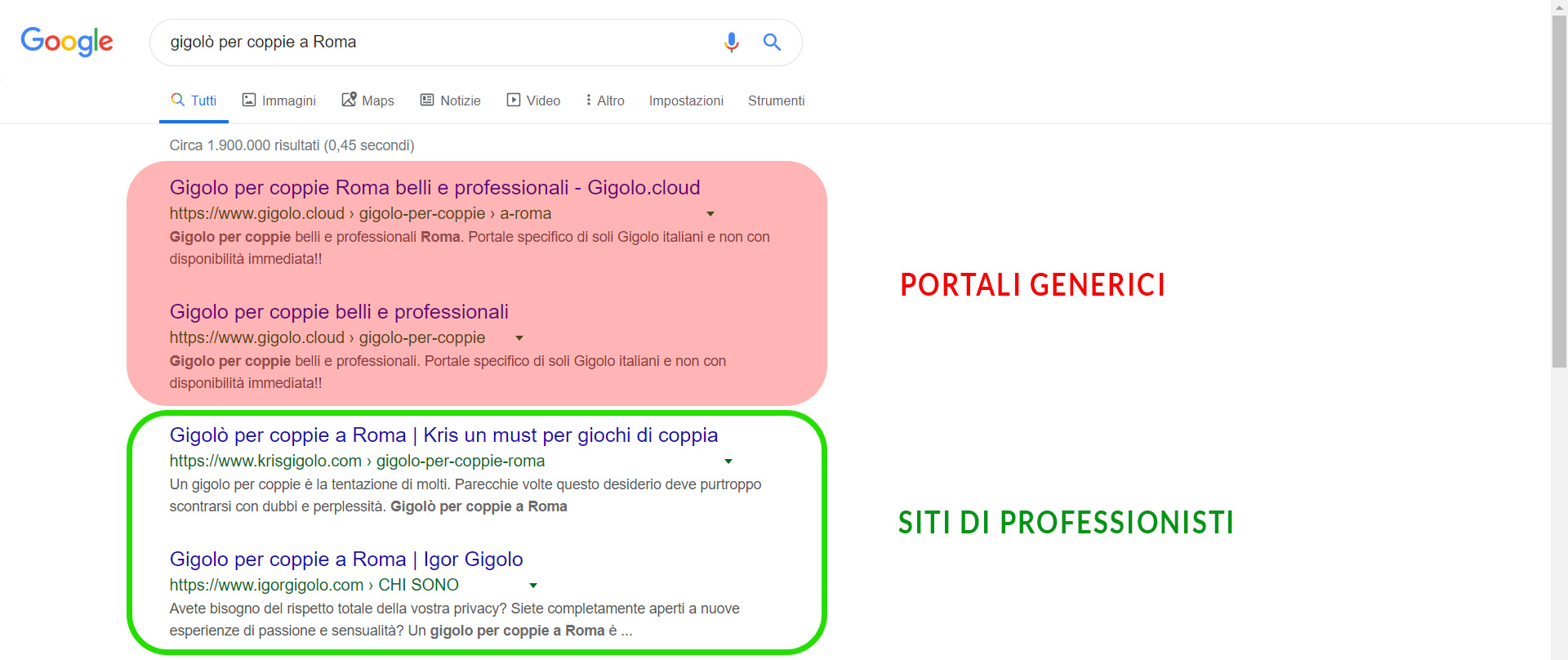Viewport: 1568px width, 660px height.
Task: Click 'Circa 1.900.000 risultati' text
Action: point(292,145)
